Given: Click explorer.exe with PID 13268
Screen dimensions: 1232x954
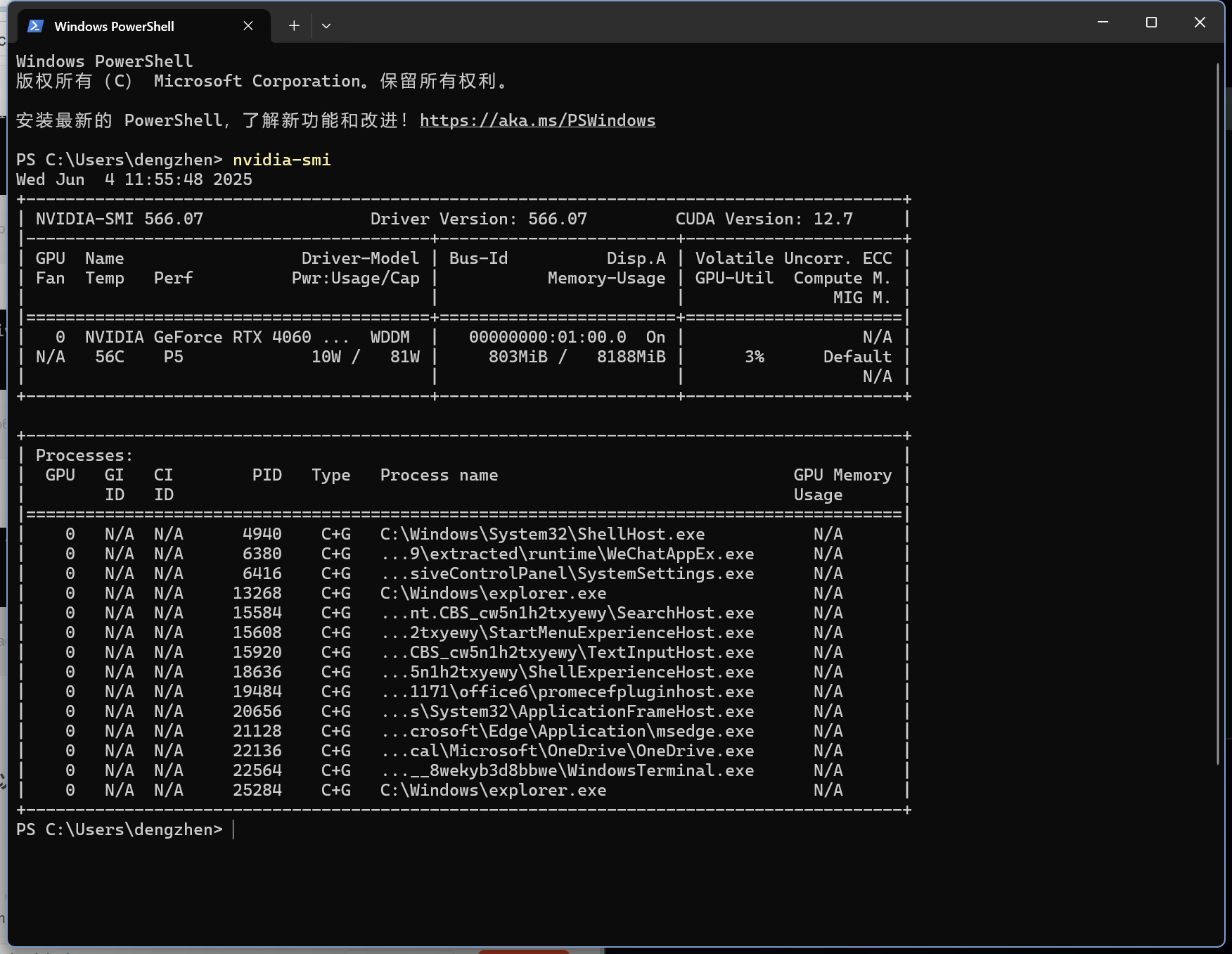Looking at the screenshot, I should pyautogui.click(x=494, y=593).
